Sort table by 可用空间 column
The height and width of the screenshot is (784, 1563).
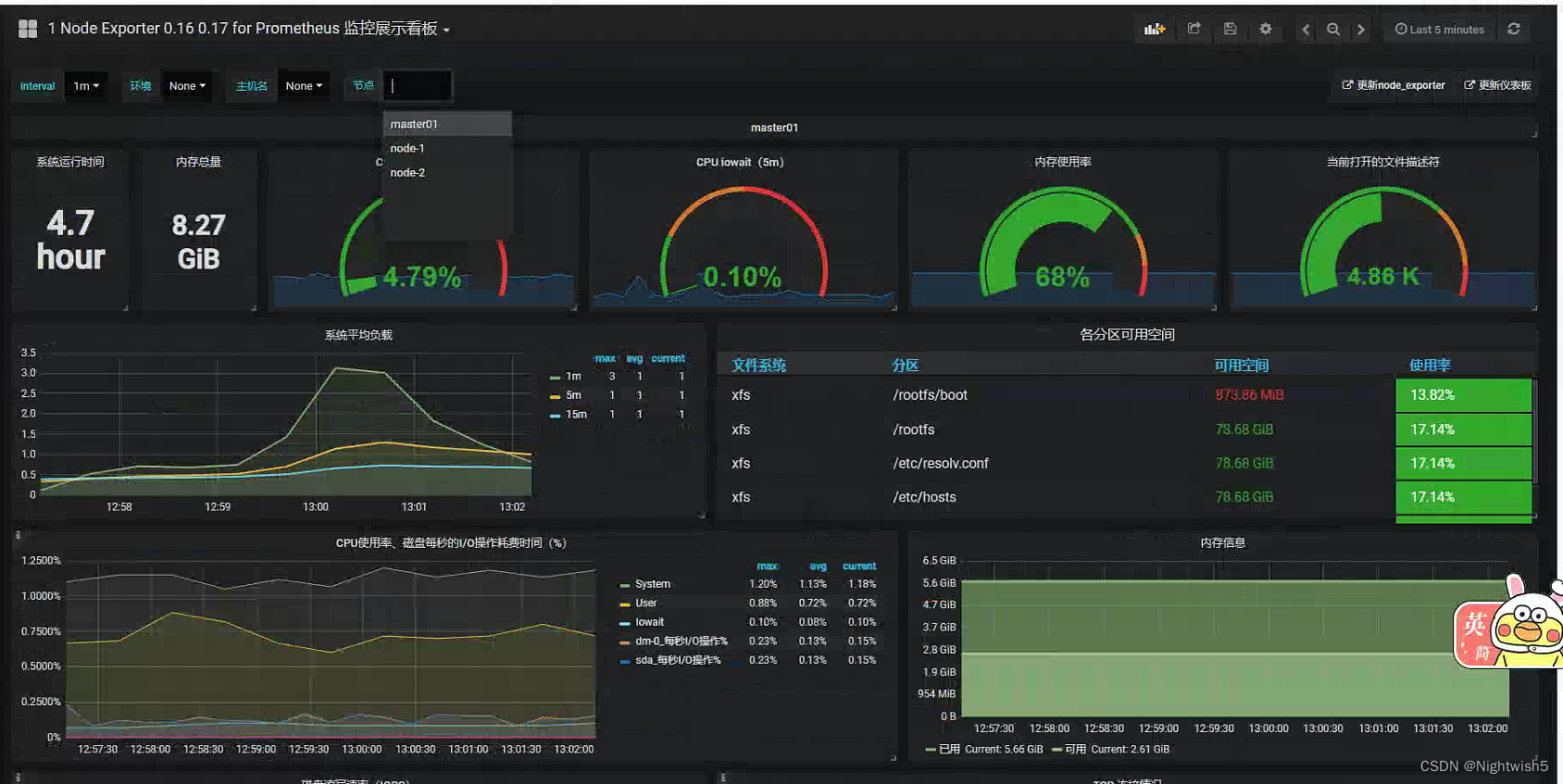click(x=1242, y=366)
